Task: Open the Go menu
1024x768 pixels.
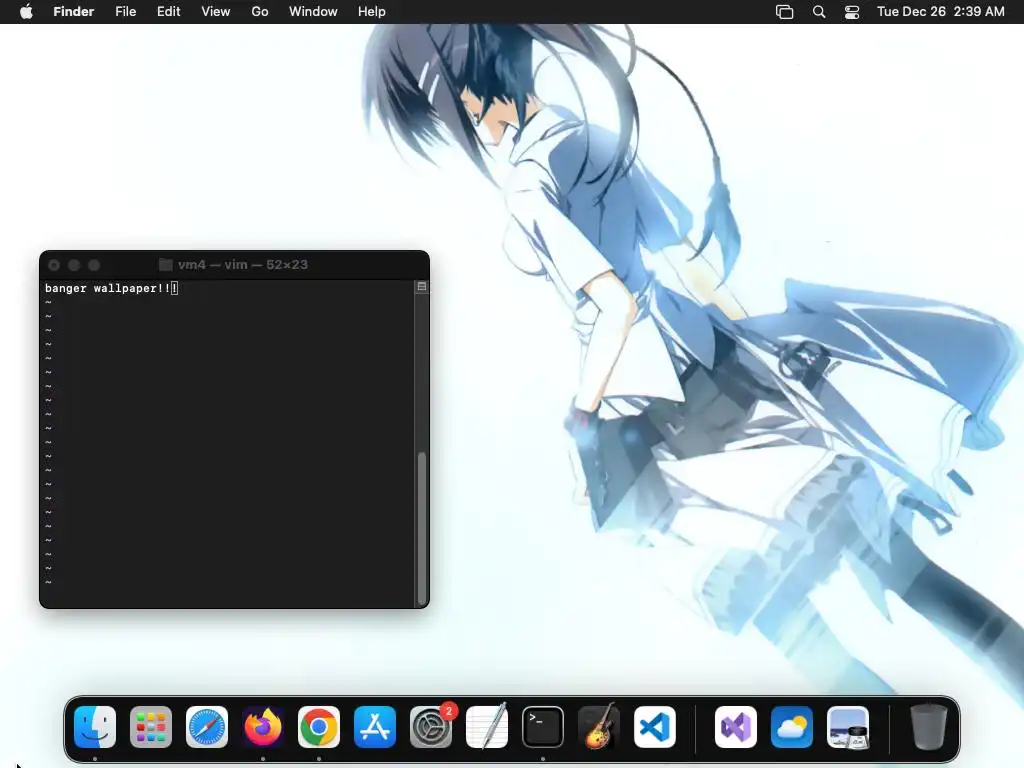Action: click(x=260, y=12)
